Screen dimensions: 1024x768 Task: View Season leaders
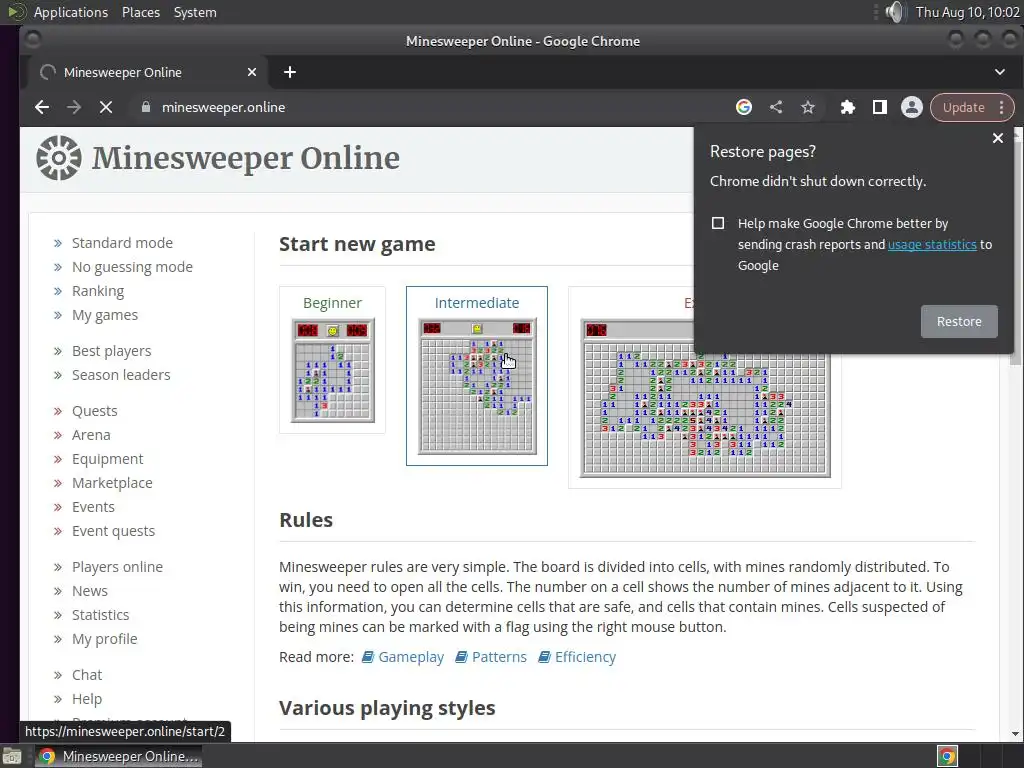click(x=121, y=375)
